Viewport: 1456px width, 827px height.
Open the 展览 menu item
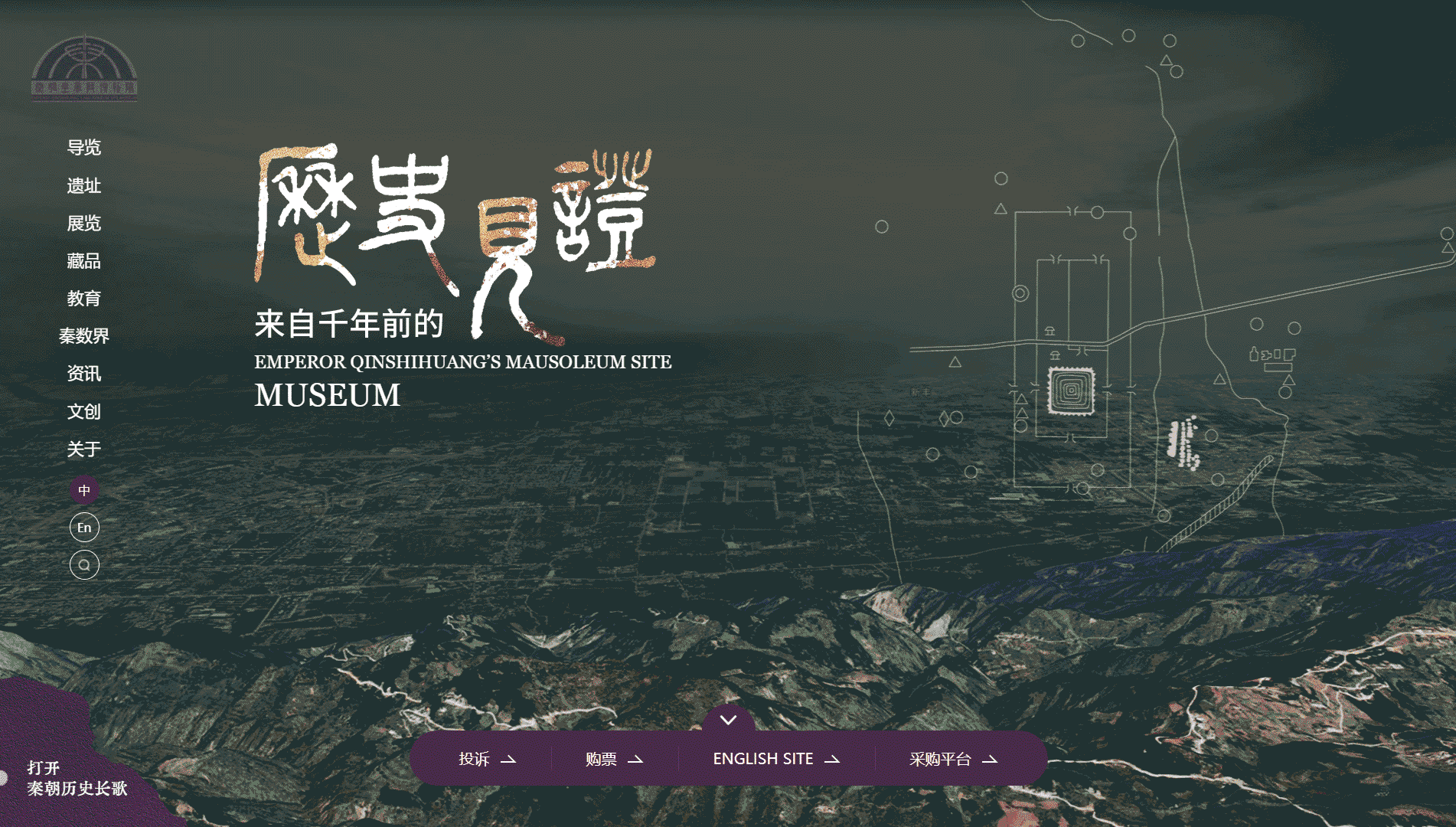click(x=84, y=224)
